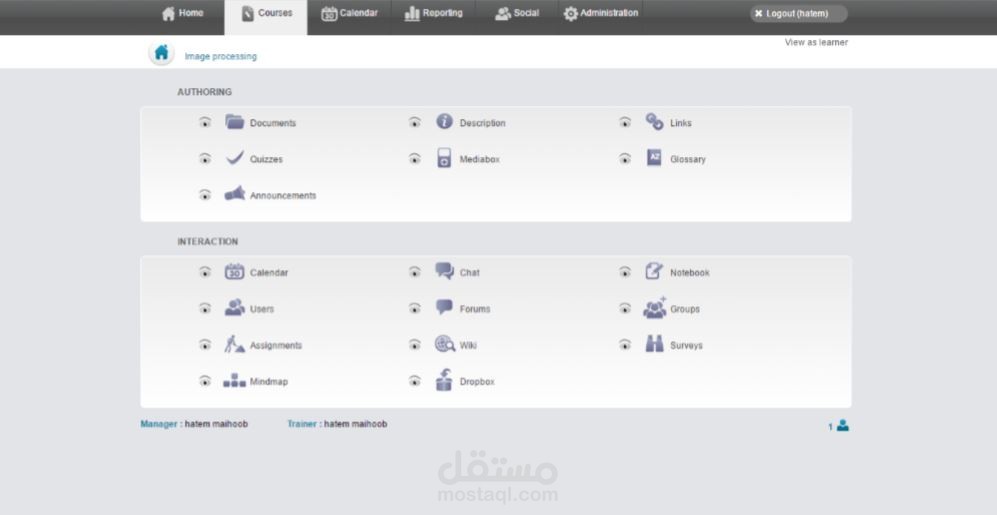Click the Forums speech icon
The width and height of the screenshot is (997, 515).
444,307
